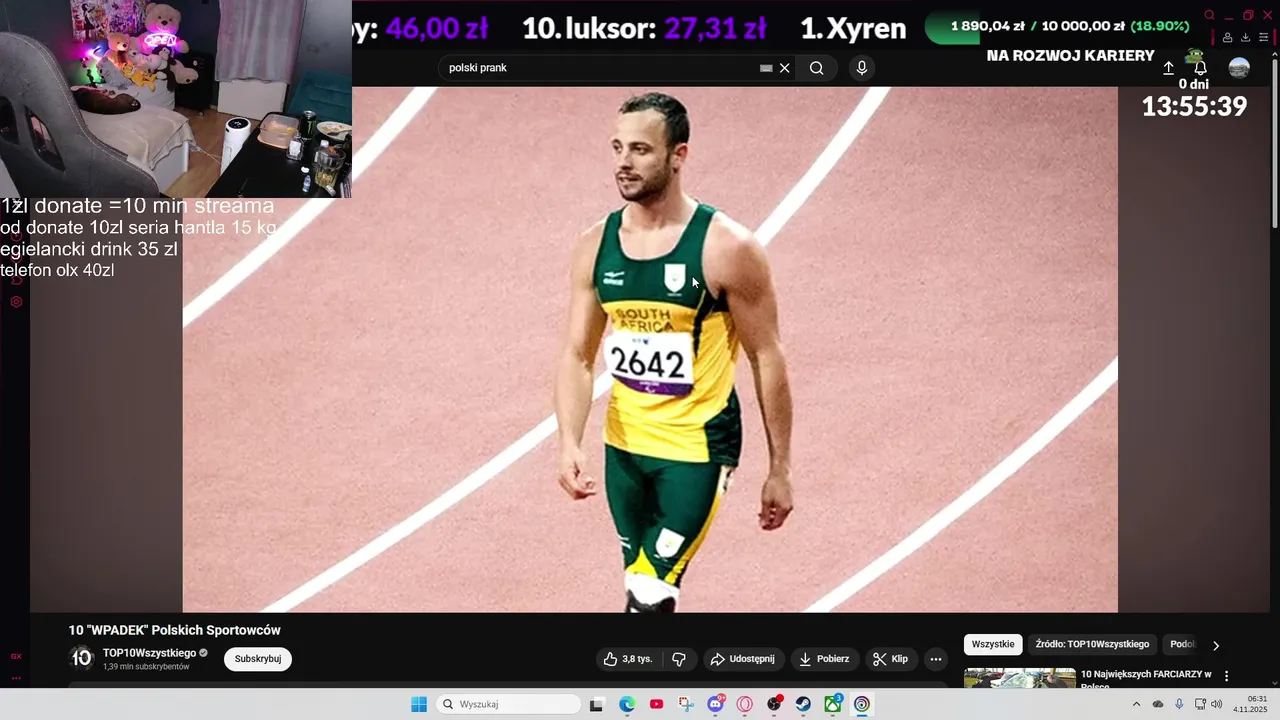Click the OneDrive cloud tray icon
Viewport: 1280px width, 720px height.
click(1158, 704)
